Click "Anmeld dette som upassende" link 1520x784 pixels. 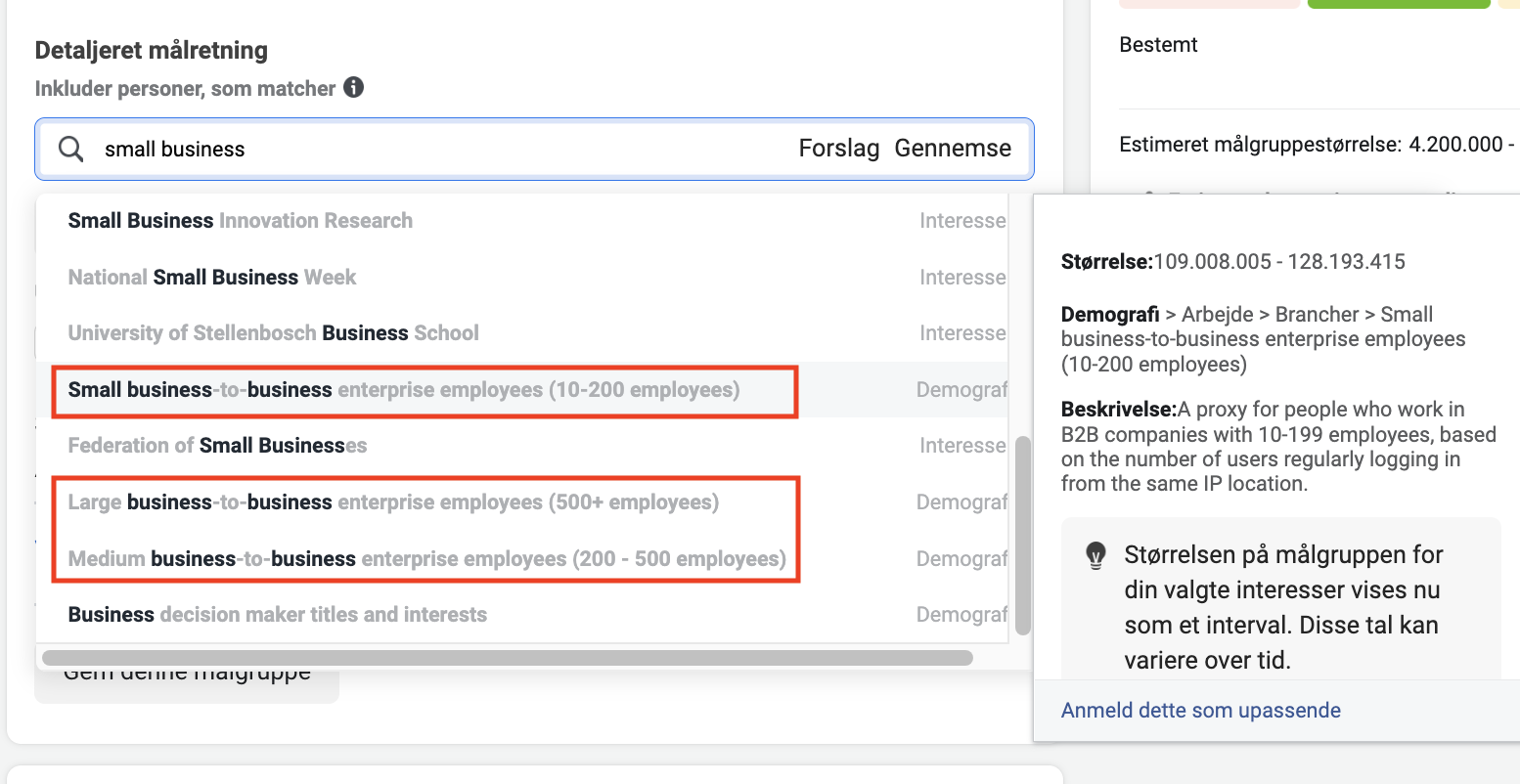coord(1200,711)
